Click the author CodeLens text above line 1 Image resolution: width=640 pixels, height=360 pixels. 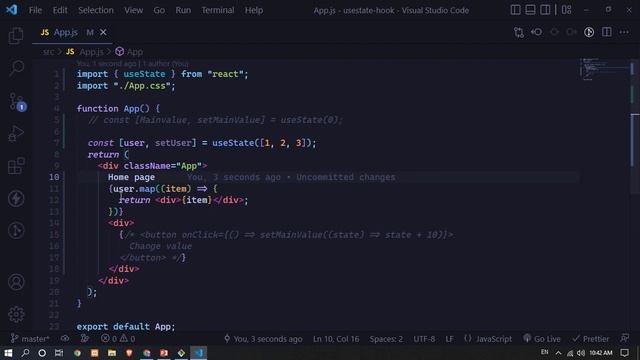click(133, 64)
